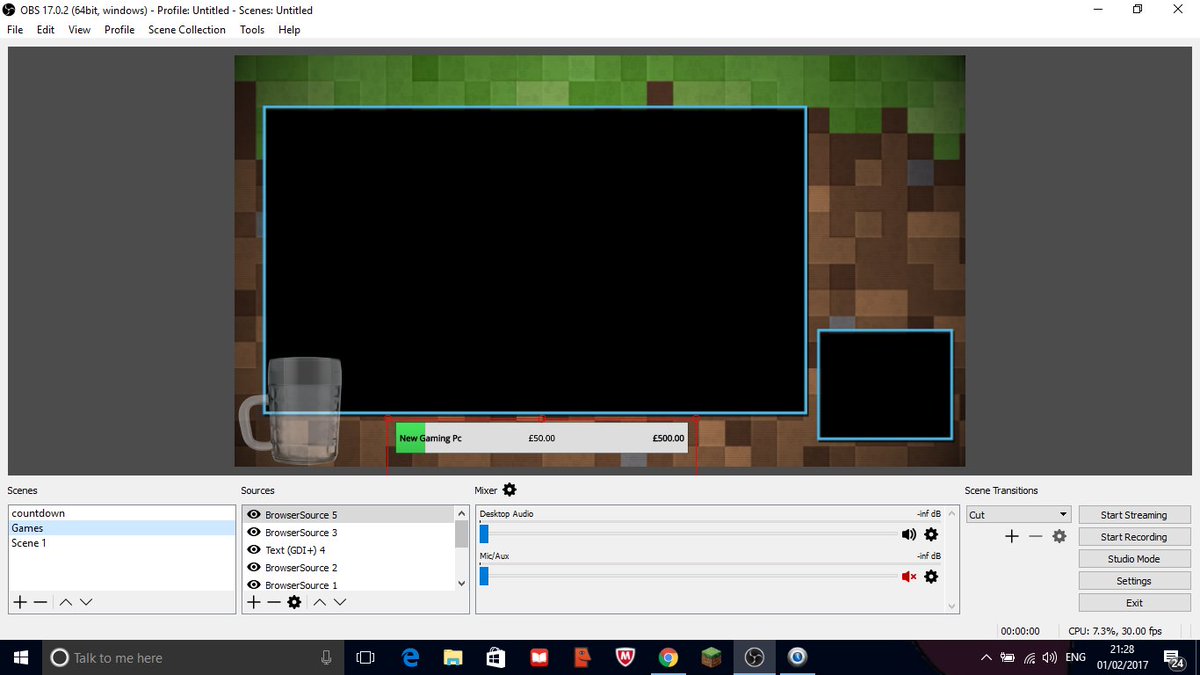Screen dimensions: 1200x675
Task: Open Task View on taskbar
Action: [366, 657]
